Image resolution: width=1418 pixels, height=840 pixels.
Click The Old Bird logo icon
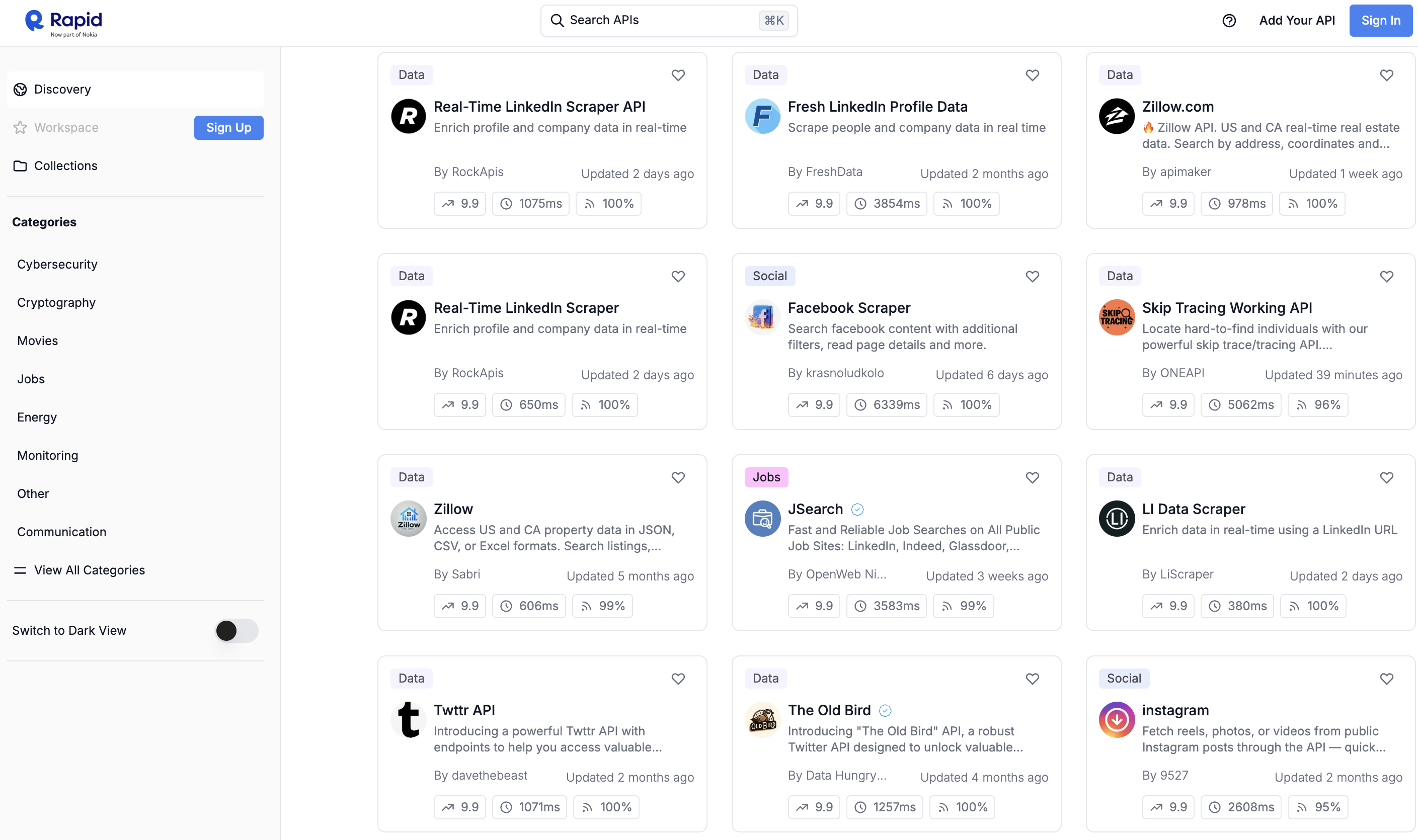[762, 719]
